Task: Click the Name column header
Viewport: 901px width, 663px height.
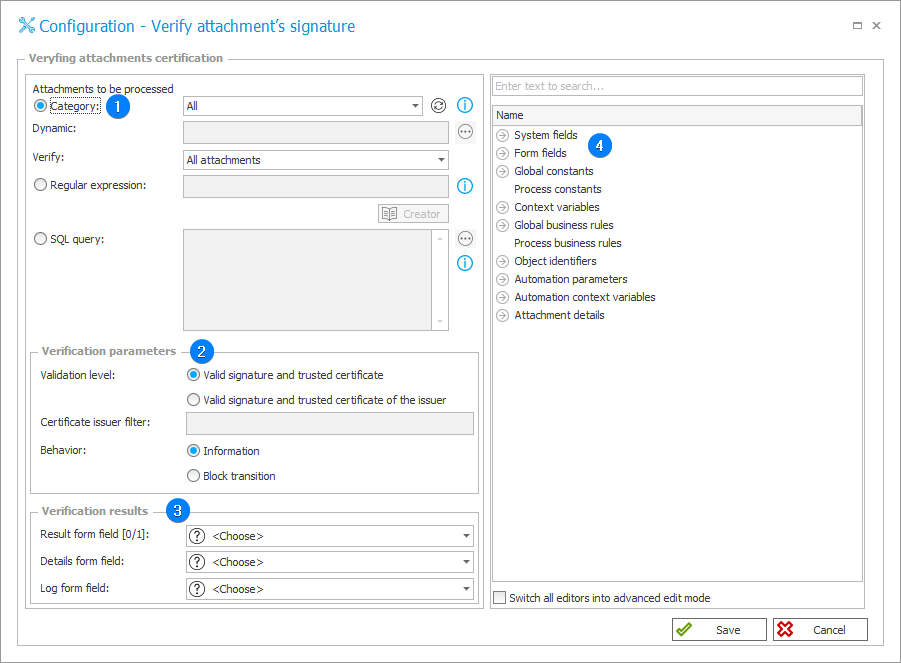Action: tap(677, 115)
